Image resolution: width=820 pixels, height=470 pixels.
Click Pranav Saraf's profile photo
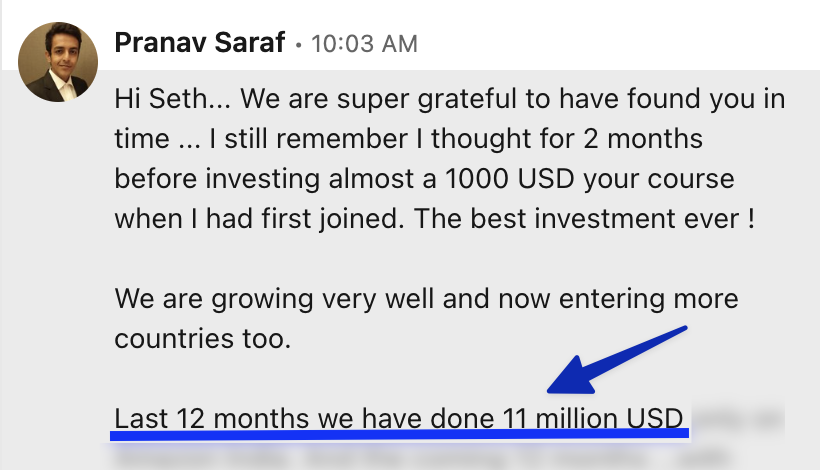point(58,62)
